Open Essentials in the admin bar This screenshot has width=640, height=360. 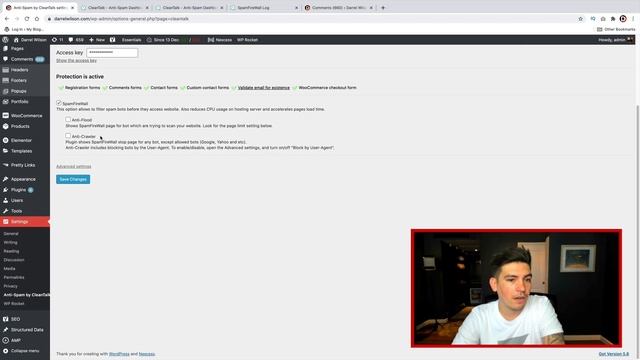131,40
